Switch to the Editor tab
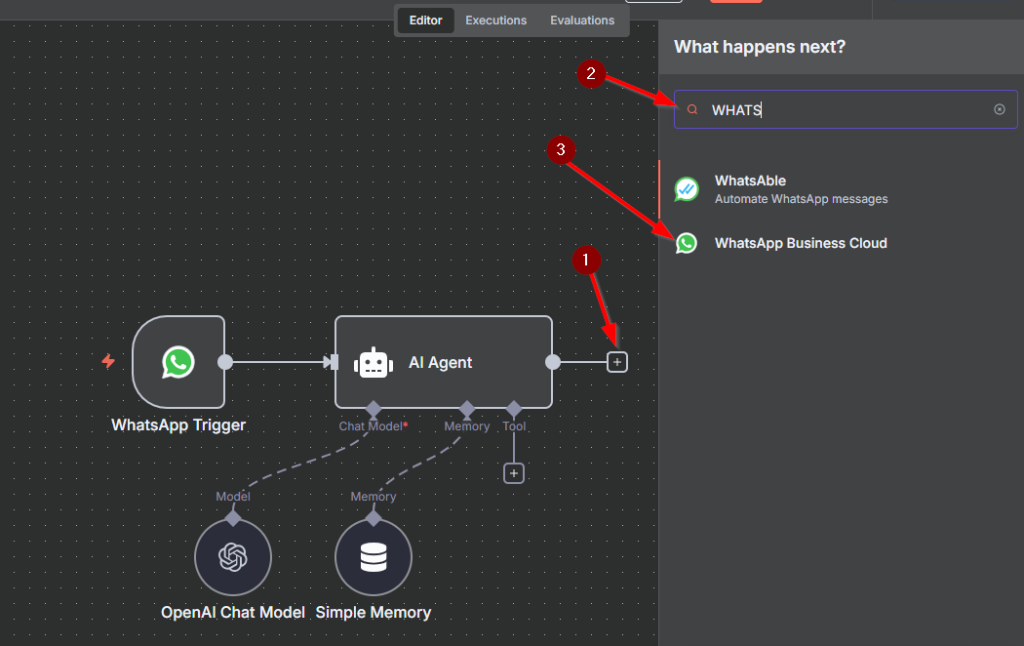Image resolution: width=1024 pixels, height=646 pixels. point(426,20)
